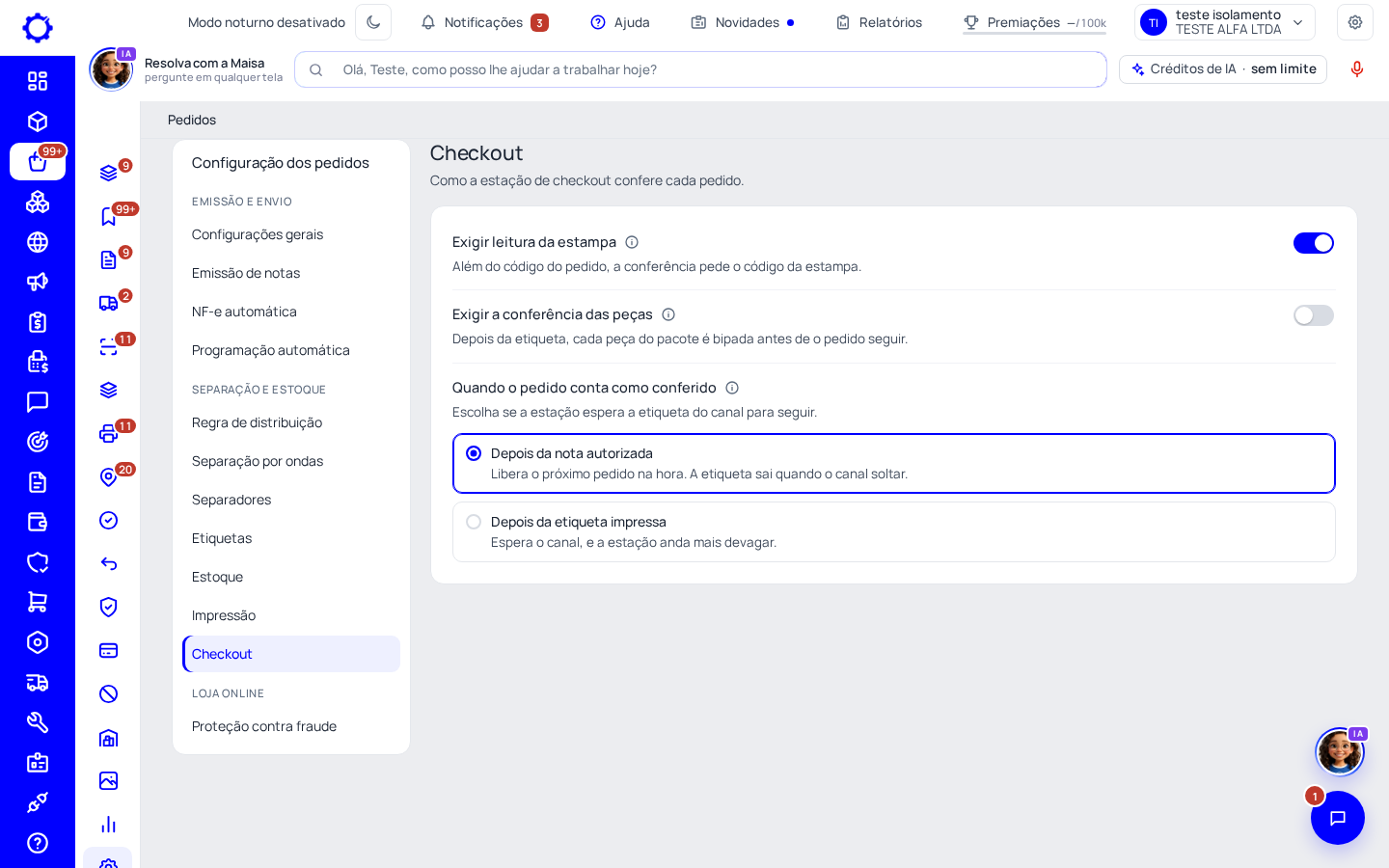
Task: Disable Exigir leitura da estampa toggle
Action: pos(1314,243)
